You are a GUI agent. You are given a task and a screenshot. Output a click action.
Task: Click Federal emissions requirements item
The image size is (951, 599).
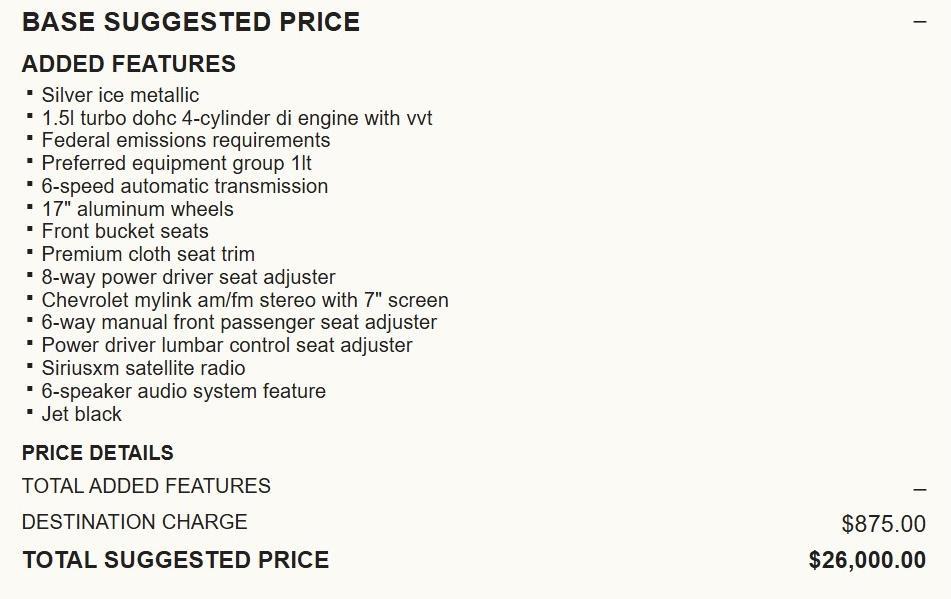click(186, 140)
